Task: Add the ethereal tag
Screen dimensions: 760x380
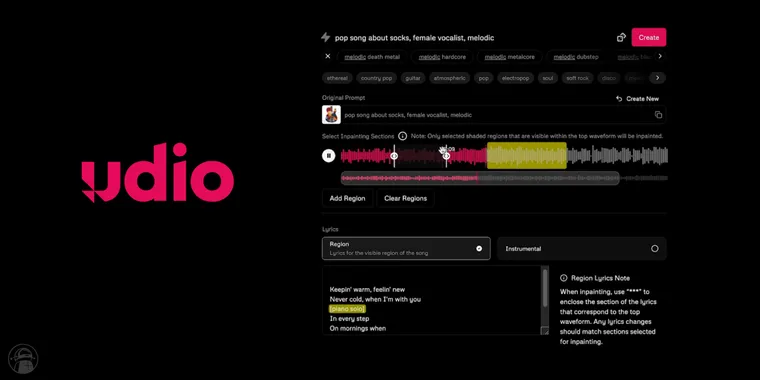Action: pos(337,78)
